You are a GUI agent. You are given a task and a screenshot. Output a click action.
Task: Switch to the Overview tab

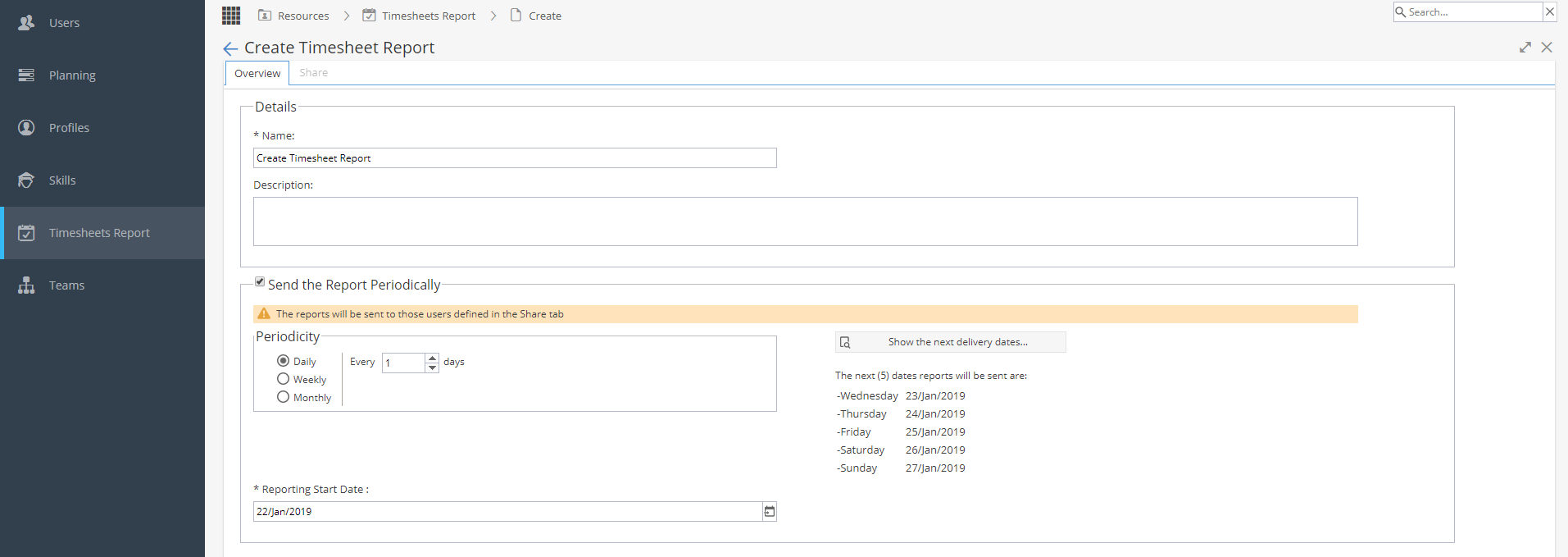pyautogui.click(x=257, y=73)
